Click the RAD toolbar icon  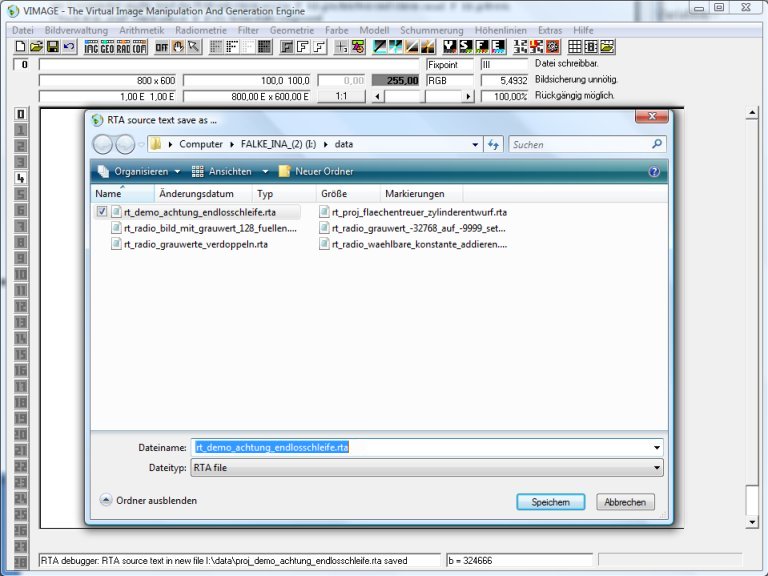pos(123,47)
